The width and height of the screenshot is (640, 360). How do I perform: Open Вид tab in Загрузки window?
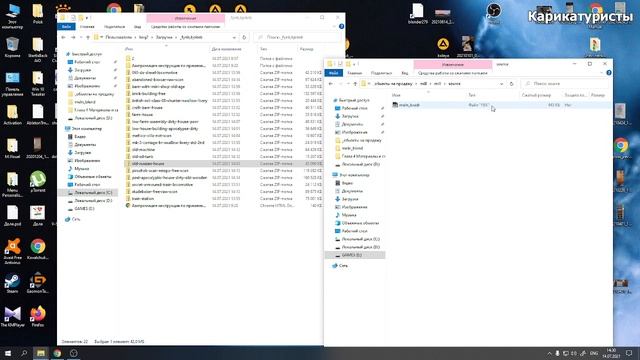coord(138,27)
